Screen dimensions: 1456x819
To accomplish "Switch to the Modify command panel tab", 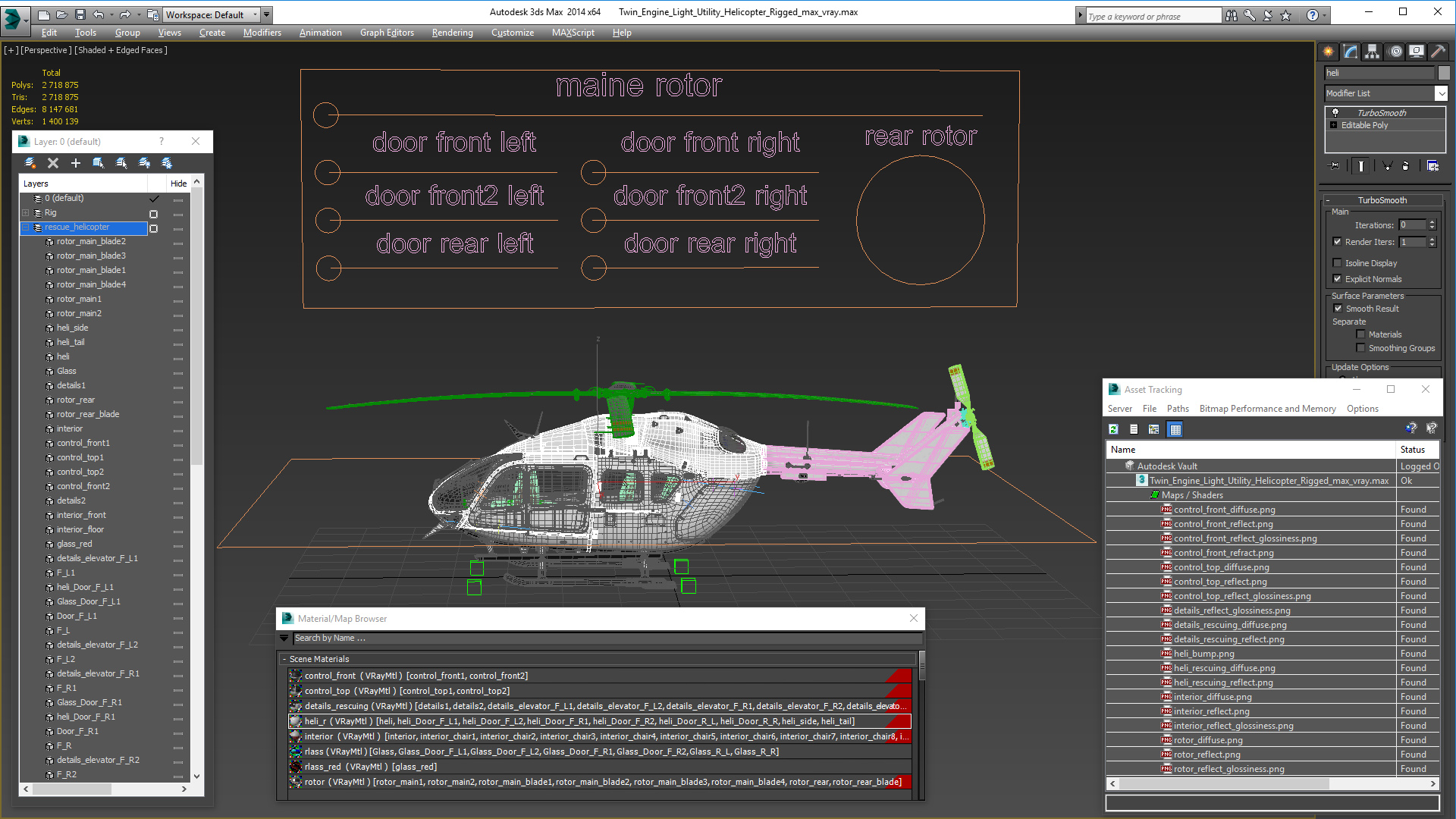I will 1351,52.
